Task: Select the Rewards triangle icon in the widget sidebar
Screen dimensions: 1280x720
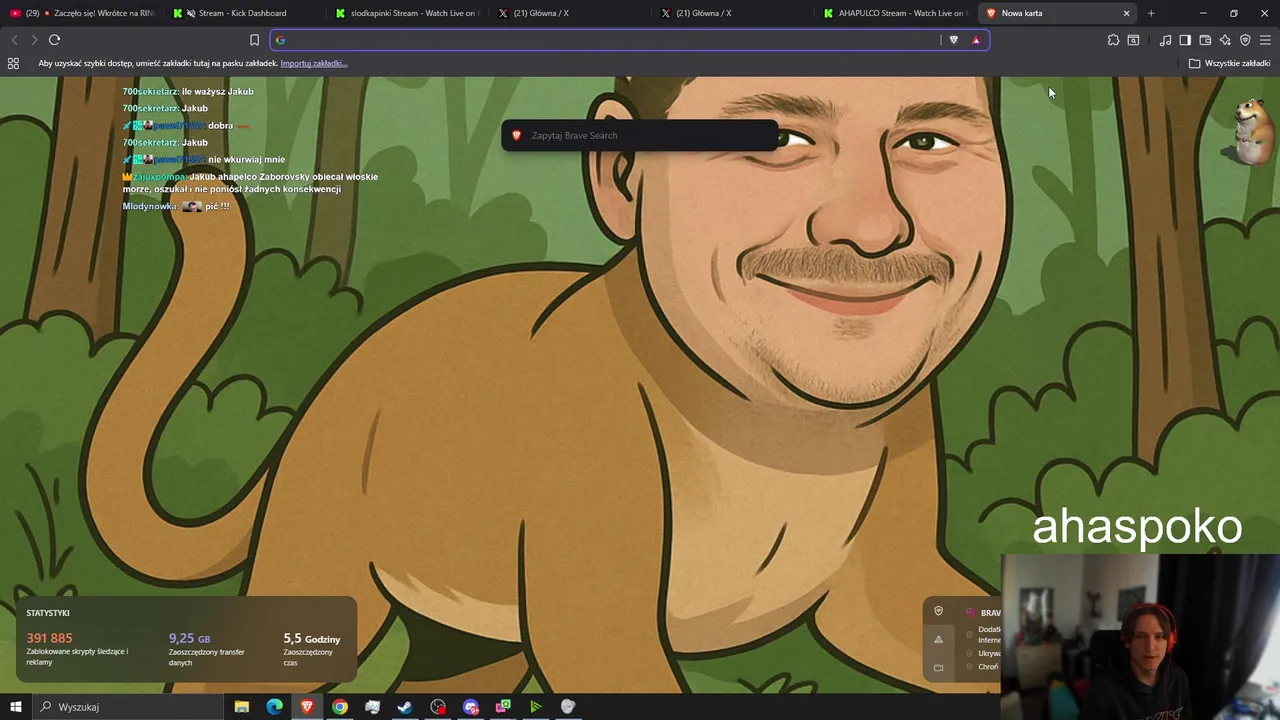Action: click(x=938, y=639)
